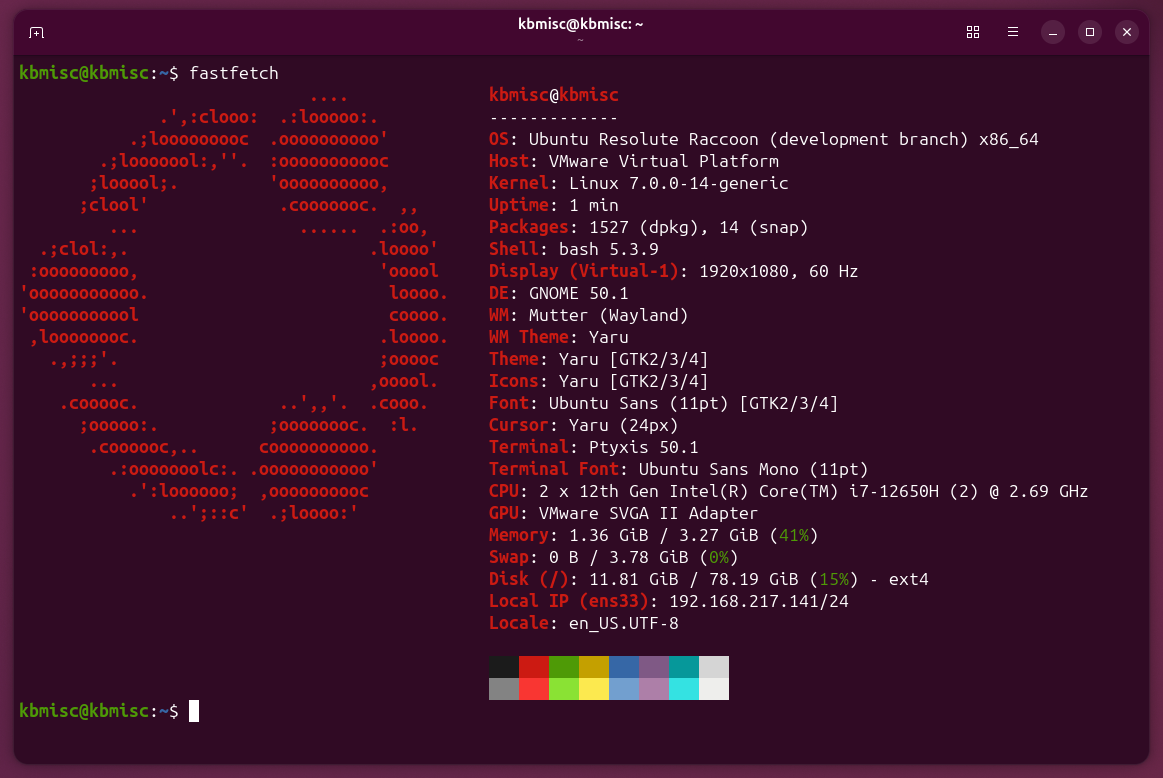Open the tab overview grid

(x=972, y=32)
